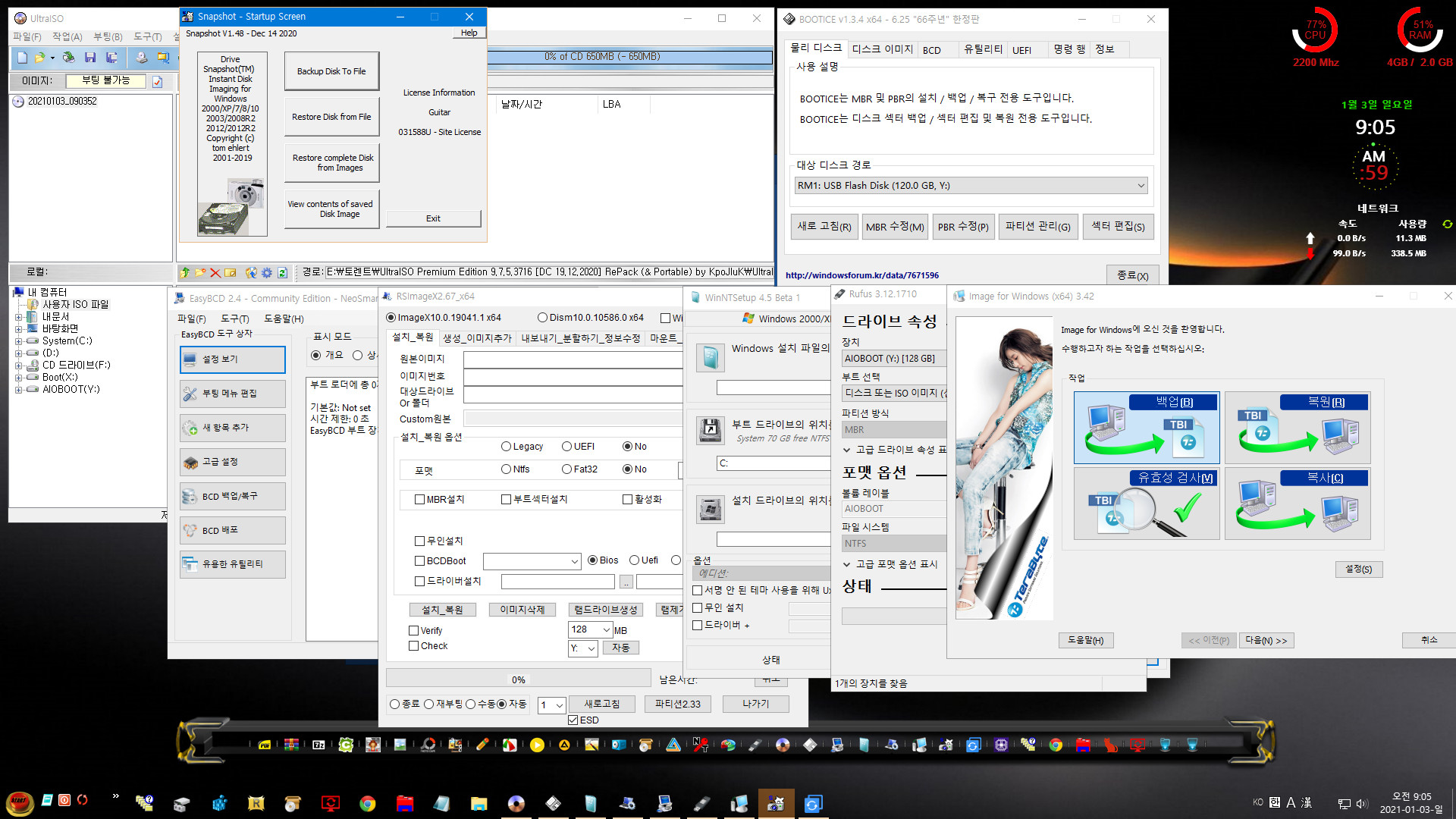Click the boot info icon beside 부팅 불가능
The height and width of the screenshot is (819, 1456).
158,81
